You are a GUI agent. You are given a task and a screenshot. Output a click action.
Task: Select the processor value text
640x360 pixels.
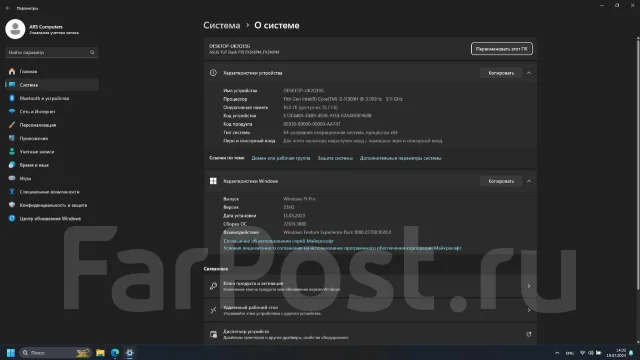(x=343, y=99)
